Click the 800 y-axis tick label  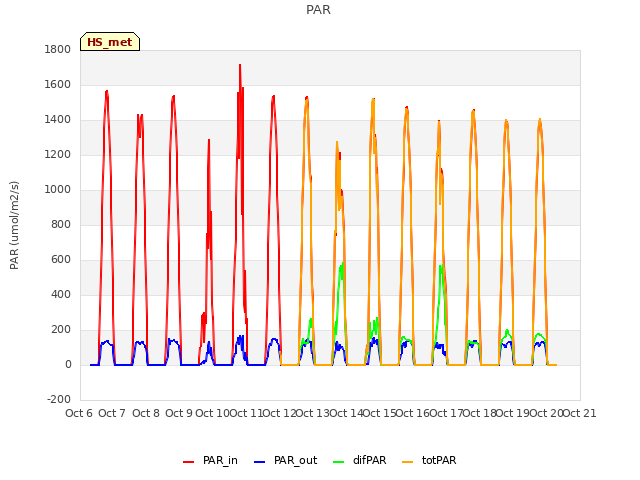pos(61,224)
